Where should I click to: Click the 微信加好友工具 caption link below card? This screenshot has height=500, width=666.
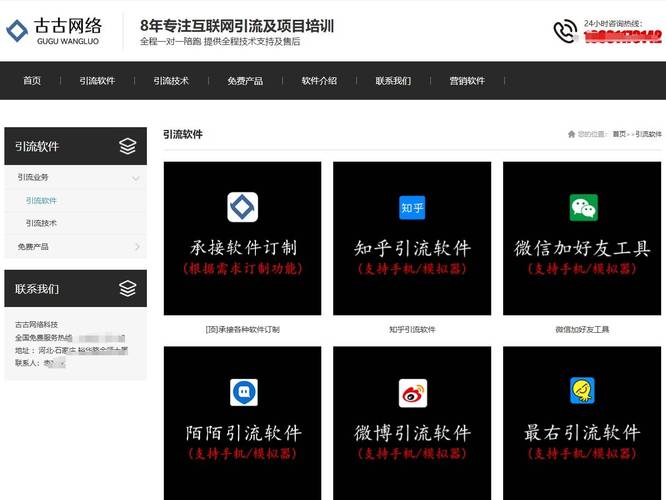coord(582,329)
